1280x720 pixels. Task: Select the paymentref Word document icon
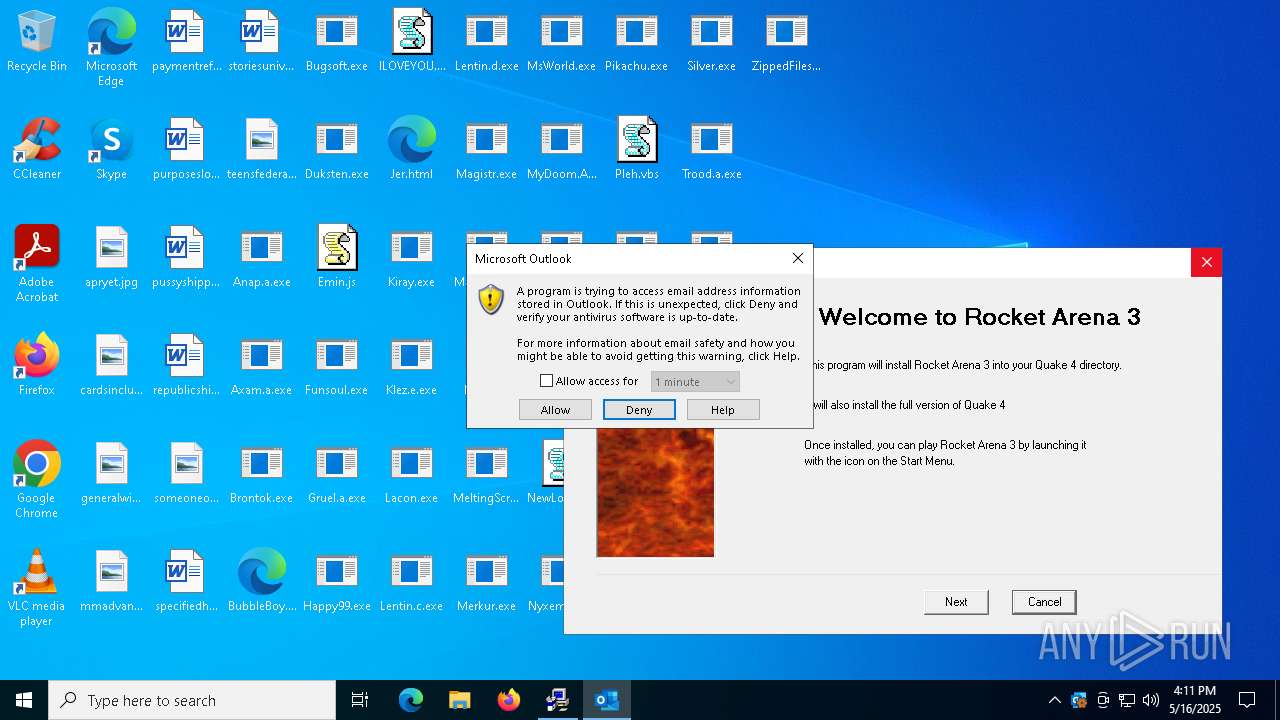coord(187,41)
